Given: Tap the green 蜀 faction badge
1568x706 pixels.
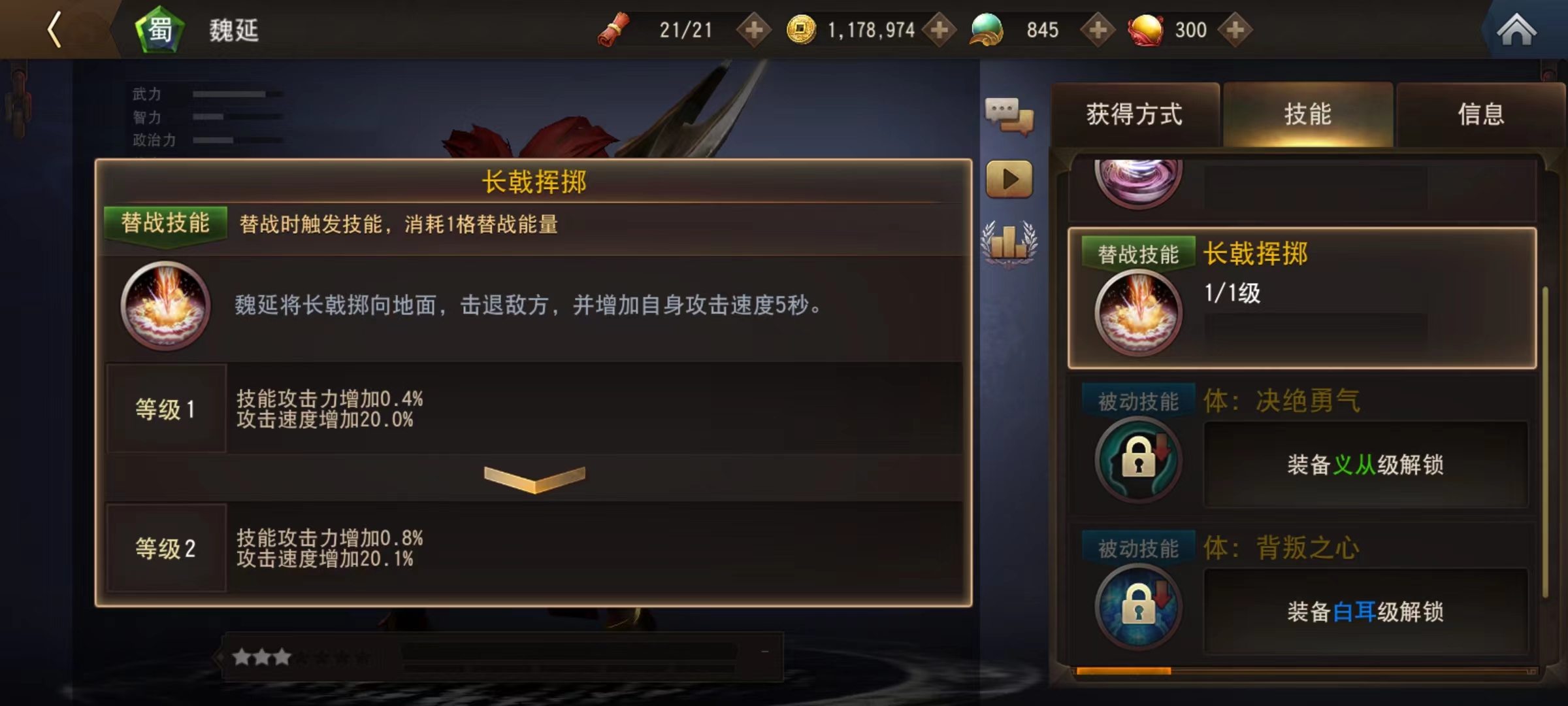Looking at the screenshot, I should pos(159,29).
